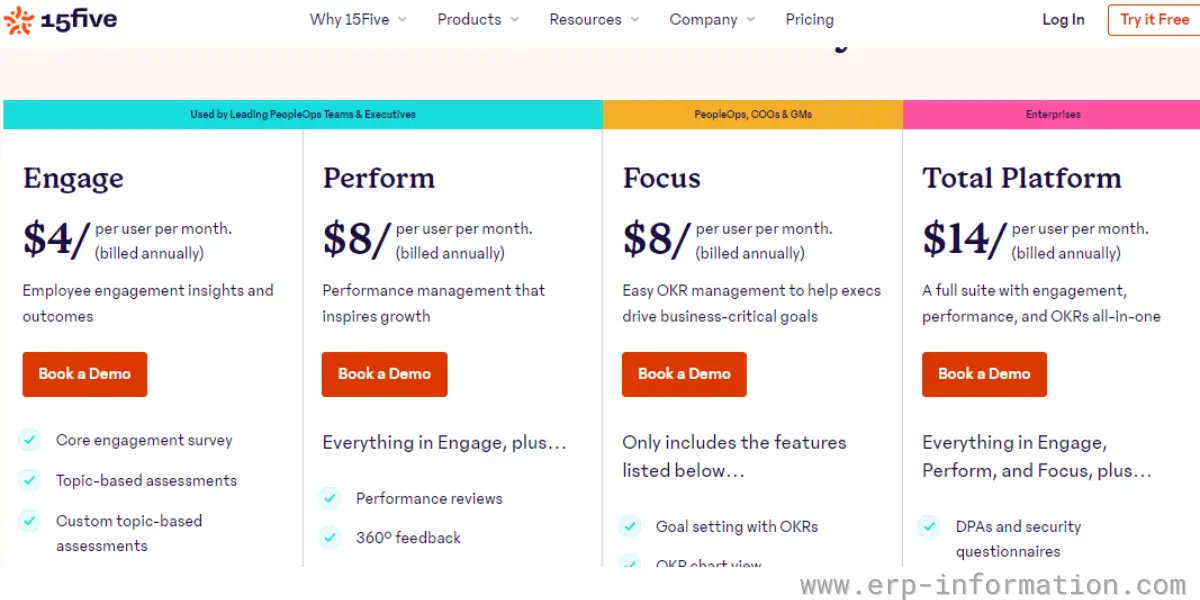Open the Products dropdown menu
This screenshot has width=1200, height=600.
478,19
